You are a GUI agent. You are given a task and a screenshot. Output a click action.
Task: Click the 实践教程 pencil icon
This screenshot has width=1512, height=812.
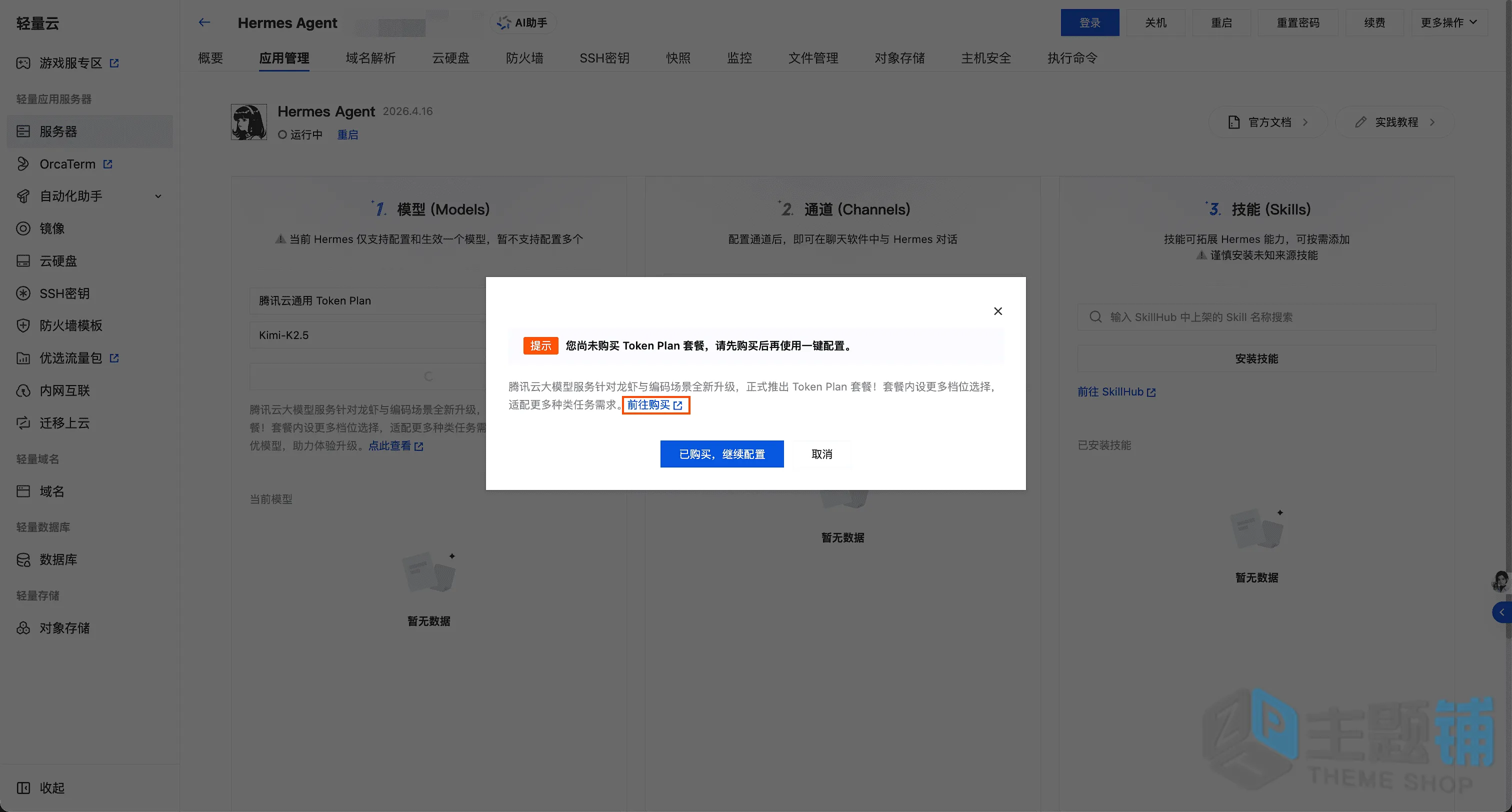pos(1360,122)
